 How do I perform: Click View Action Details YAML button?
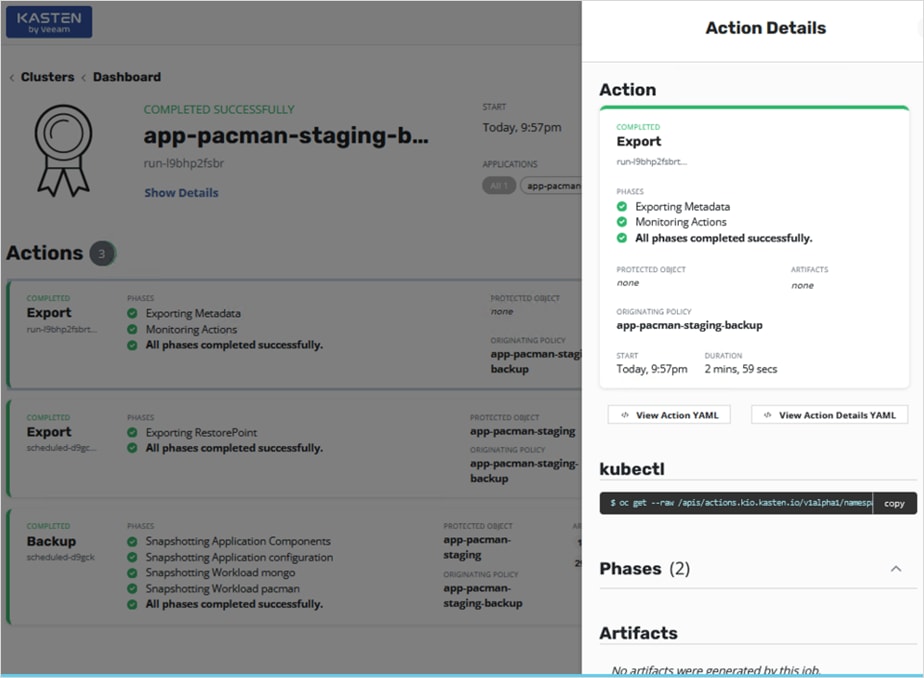click(x=829, y=415)
